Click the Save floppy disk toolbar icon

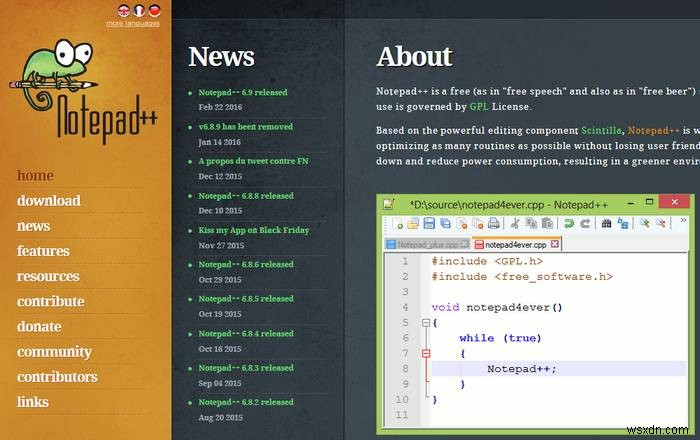(429, 223)
